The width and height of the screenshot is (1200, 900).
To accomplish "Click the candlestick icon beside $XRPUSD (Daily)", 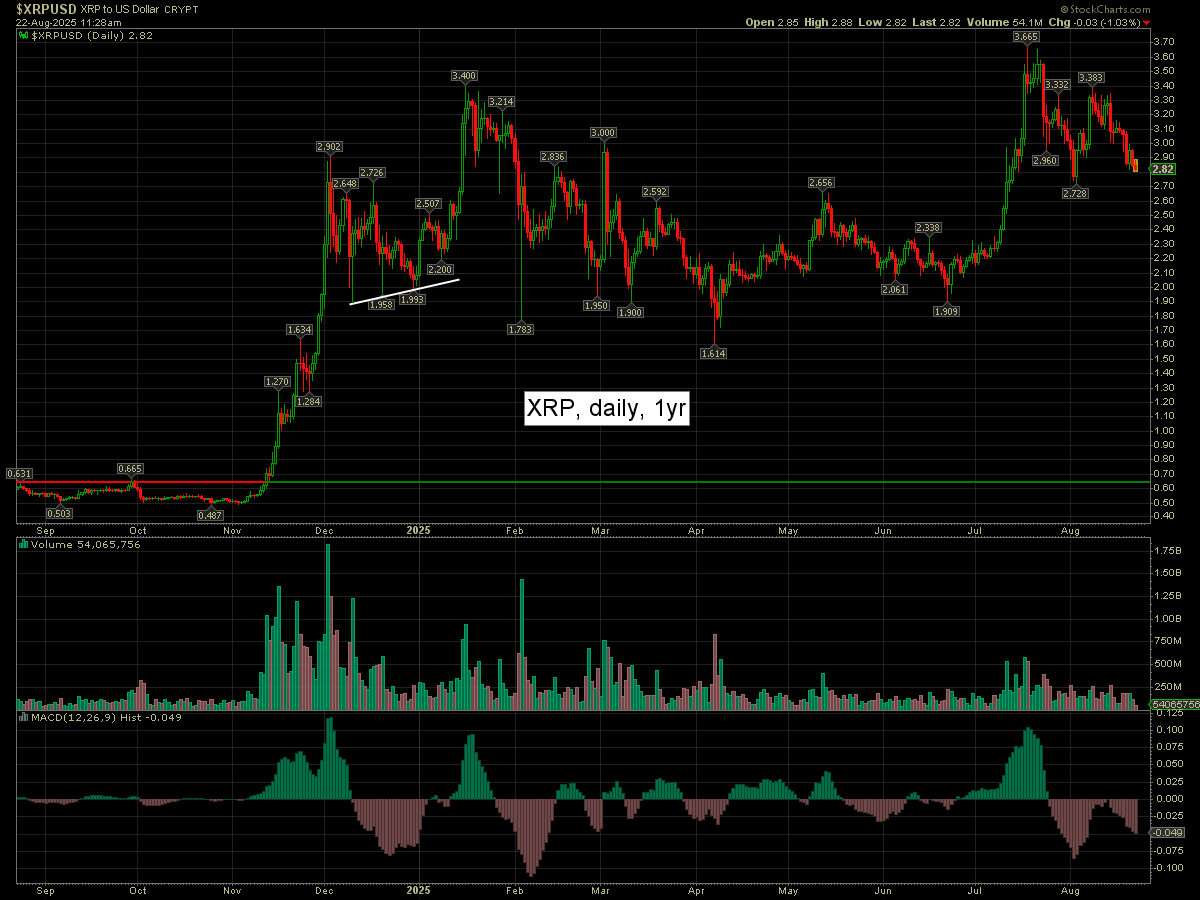I will [24, 35].
